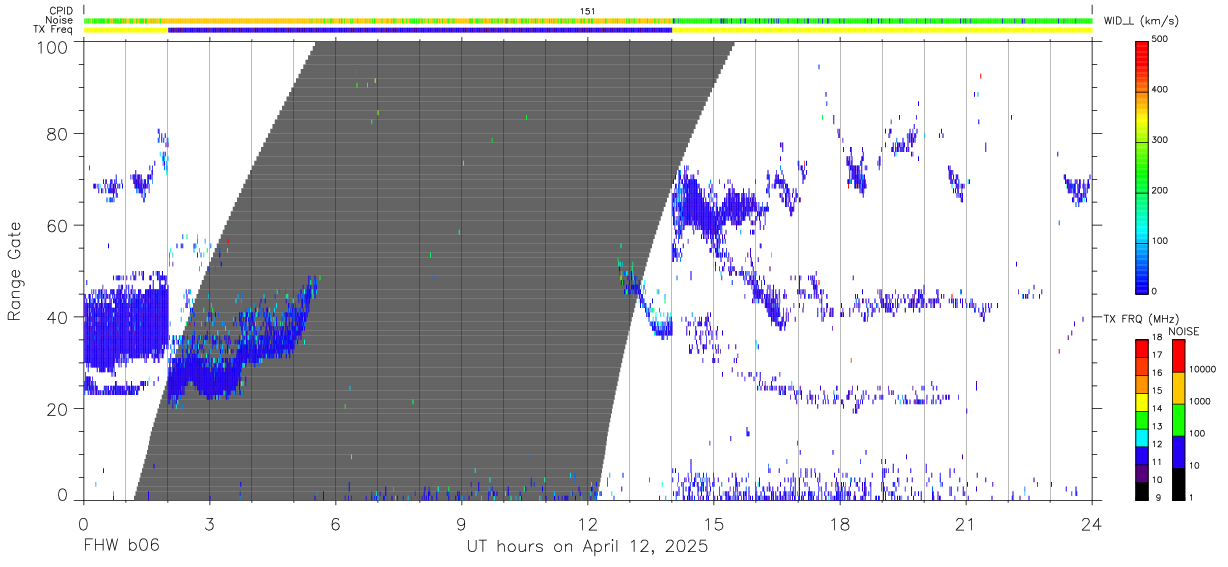Select the "FHW b06" radar label
1228x567 pixels.
coord(121,547)
